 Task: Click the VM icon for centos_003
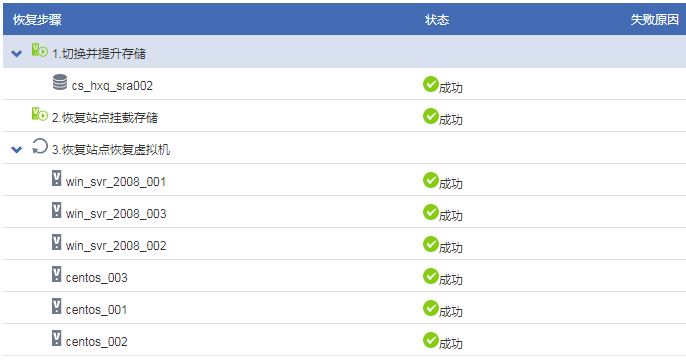(x=56, y=274)
